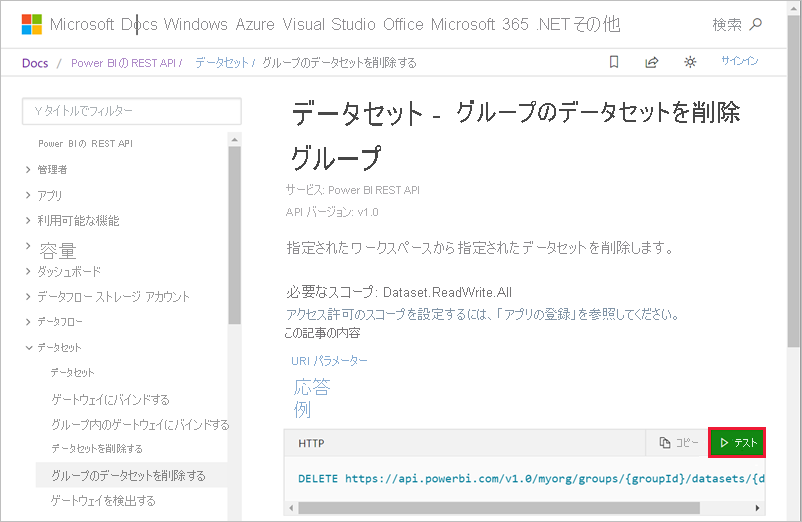Click the sidebar scroll-up arrow
This screenshot has width=802, height=522.
coord(234,140)
